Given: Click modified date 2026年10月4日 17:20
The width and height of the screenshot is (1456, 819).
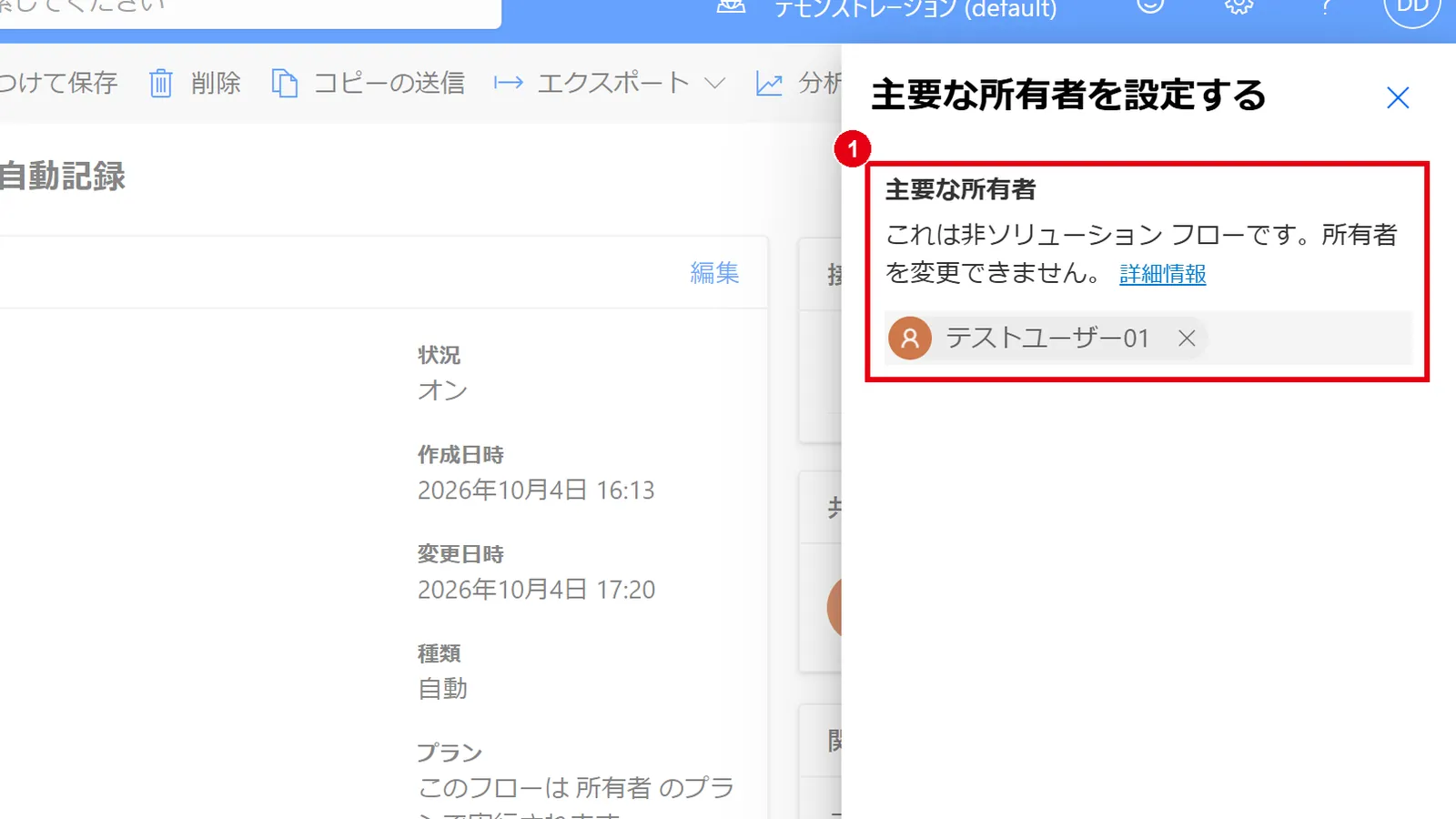Looking at the screenshot, I should [x=536, y=590].
